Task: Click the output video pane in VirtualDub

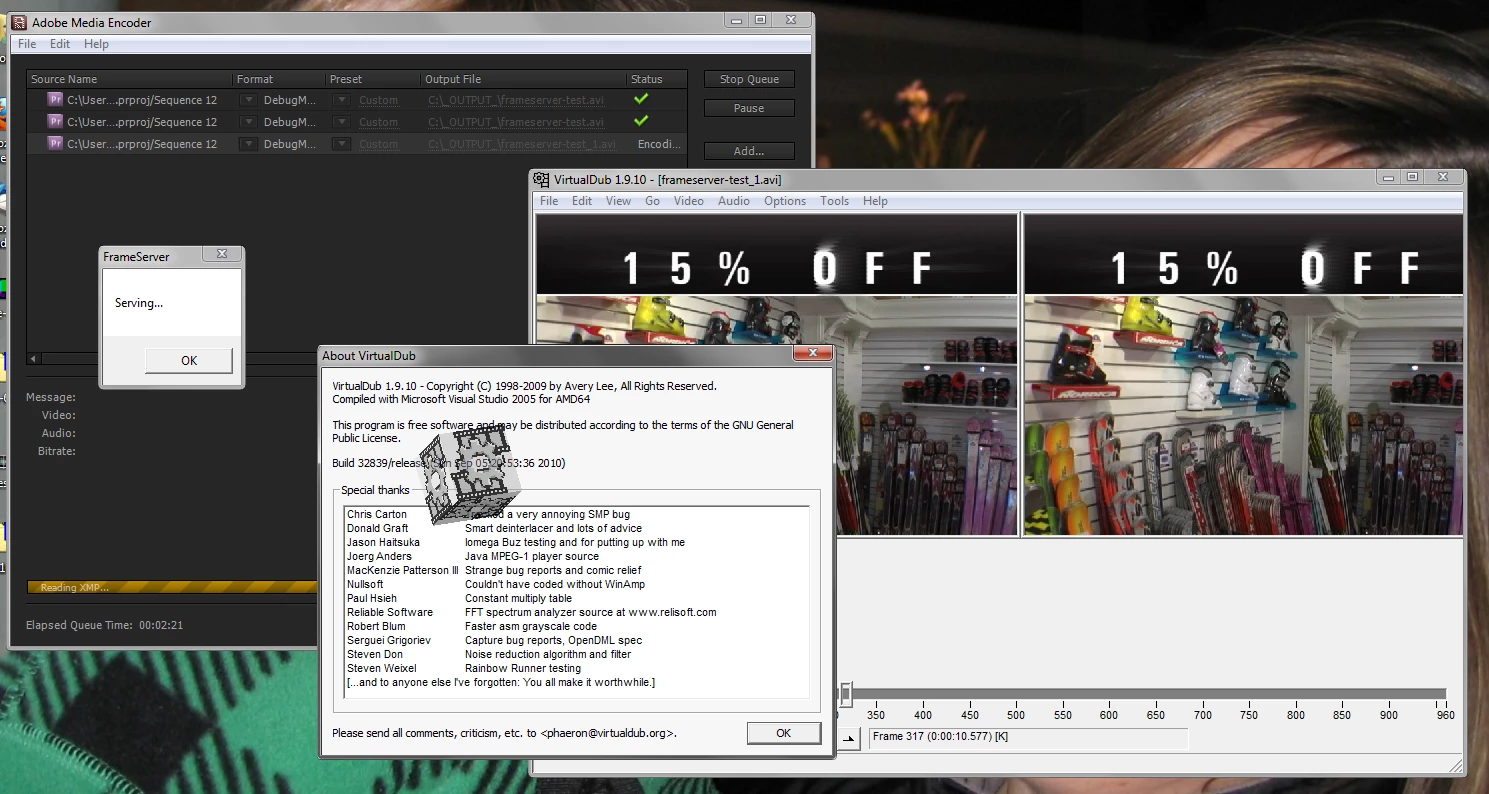Action: [1243, 375]
